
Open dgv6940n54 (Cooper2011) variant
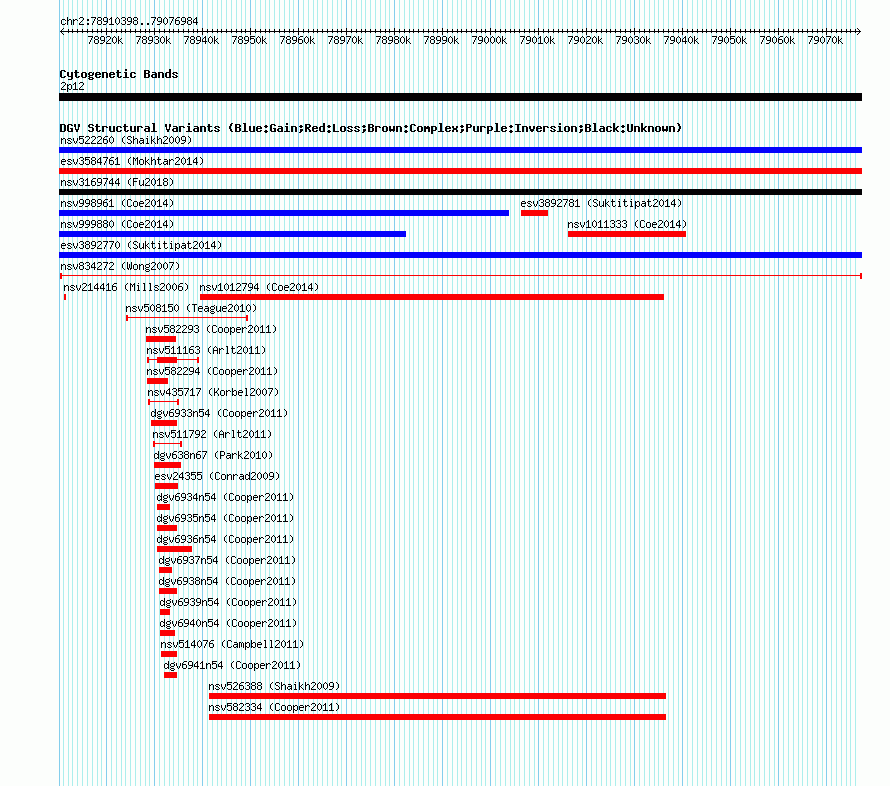tap(228, 623)
